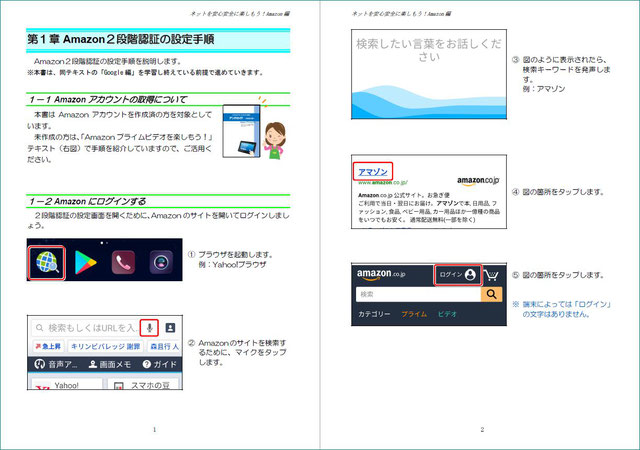
Task: Click the www.amazon.co.jp green URL
Action: pos(382,183)
